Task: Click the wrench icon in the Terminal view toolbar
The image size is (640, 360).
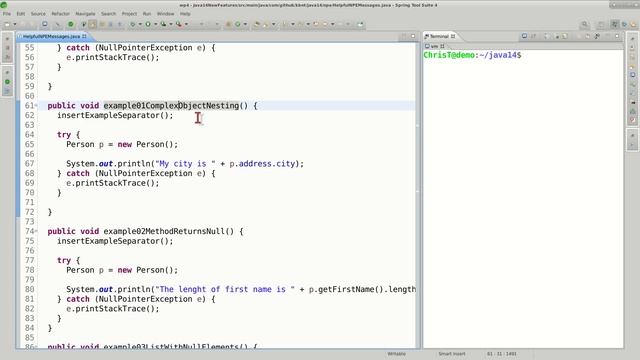Action: click(597, 36)
